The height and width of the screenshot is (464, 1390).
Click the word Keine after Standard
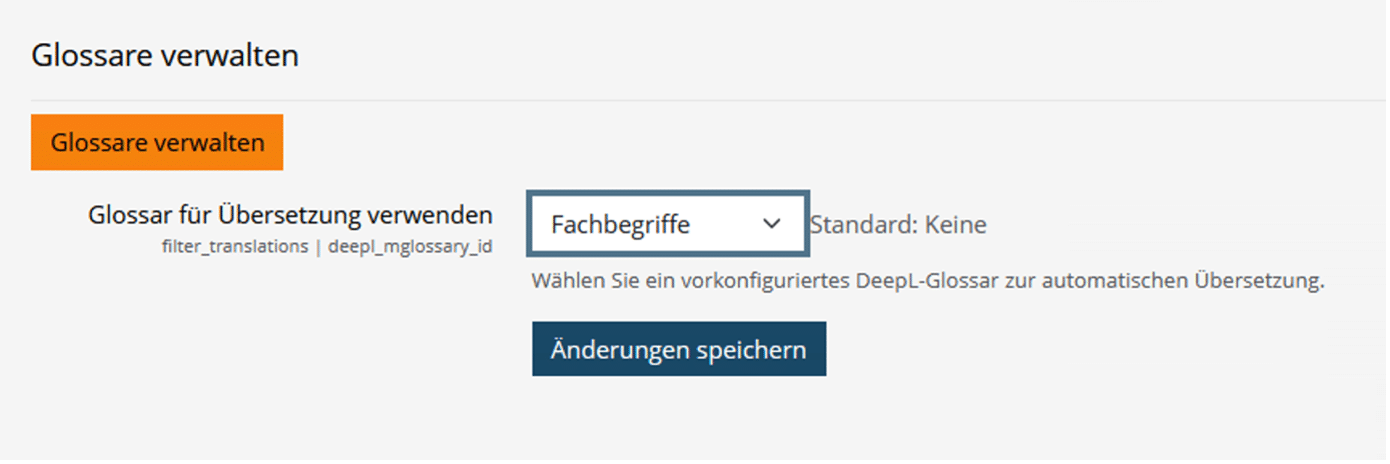955,225
